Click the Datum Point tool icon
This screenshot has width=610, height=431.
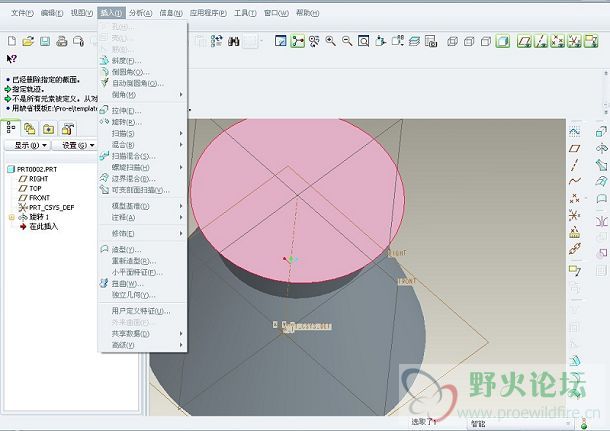575,198
